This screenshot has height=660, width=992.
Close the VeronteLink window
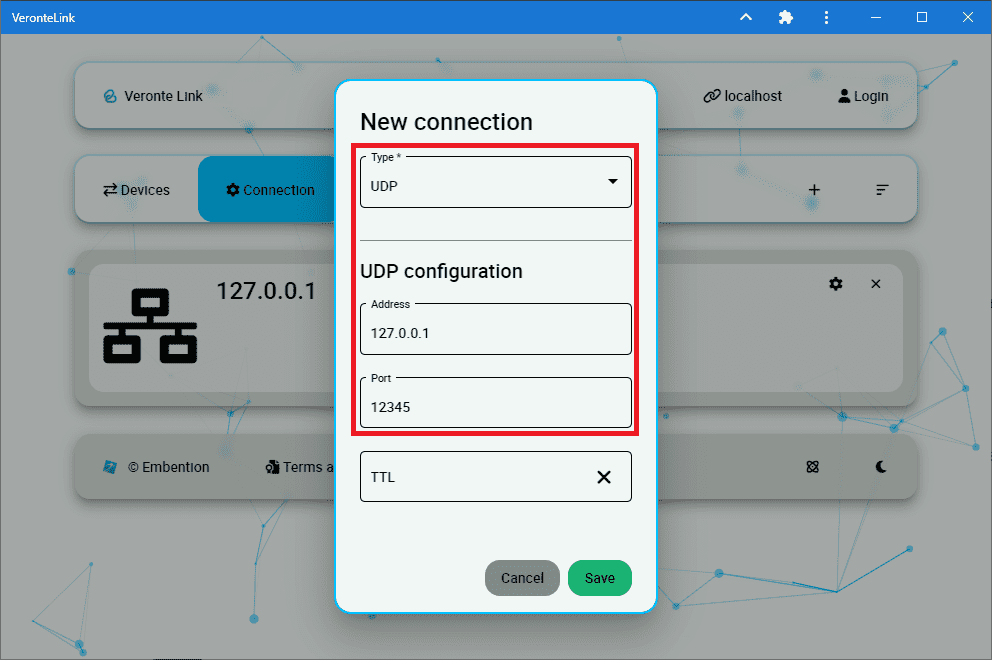tap(968, 17)
